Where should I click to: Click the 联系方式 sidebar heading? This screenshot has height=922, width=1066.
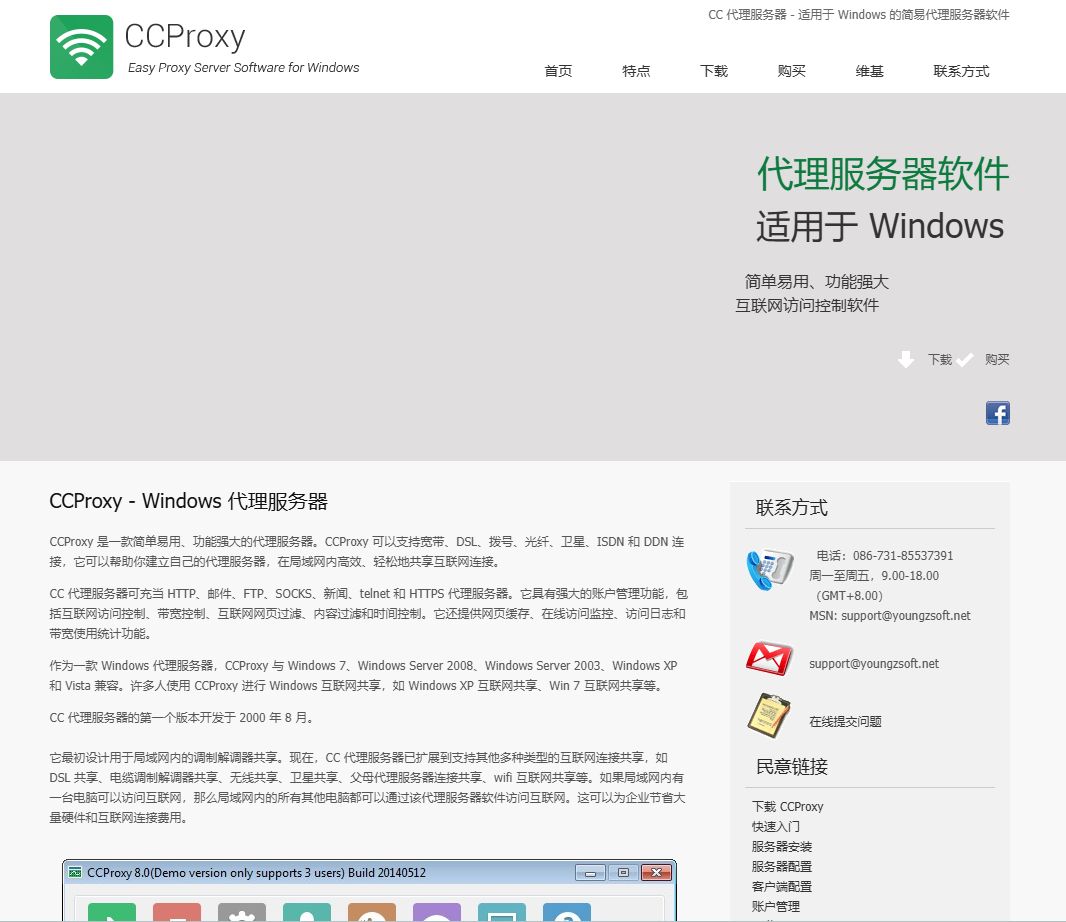(791, 508)
